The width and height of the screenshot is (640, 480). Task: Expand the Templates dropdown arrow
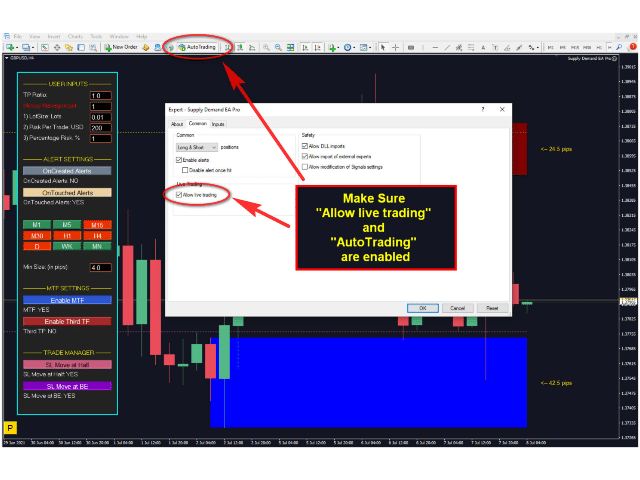(x=370, y=48)
